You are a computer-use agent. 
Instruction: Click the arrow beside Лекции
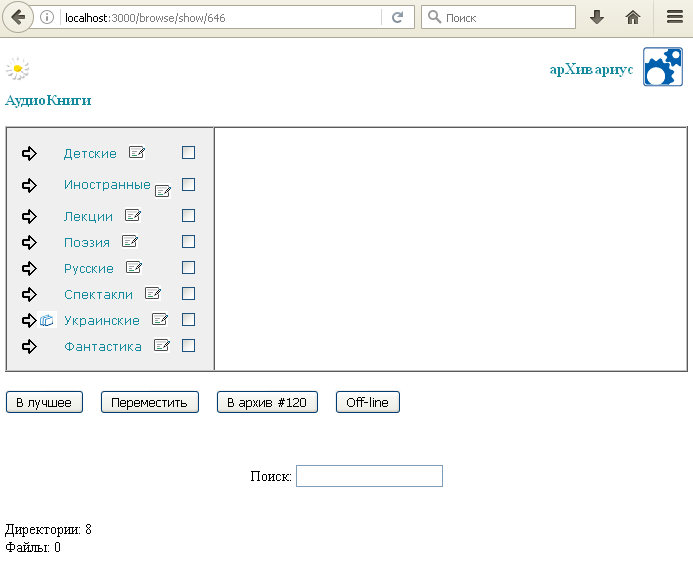(x=29, y=216)
